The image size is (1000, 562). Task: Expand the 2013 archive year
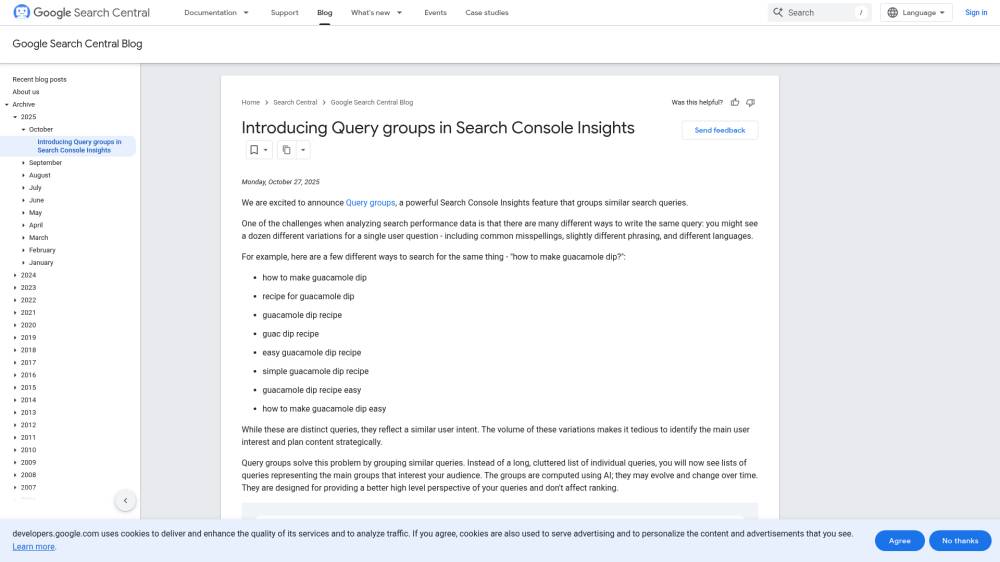click(x=15, y=413)
